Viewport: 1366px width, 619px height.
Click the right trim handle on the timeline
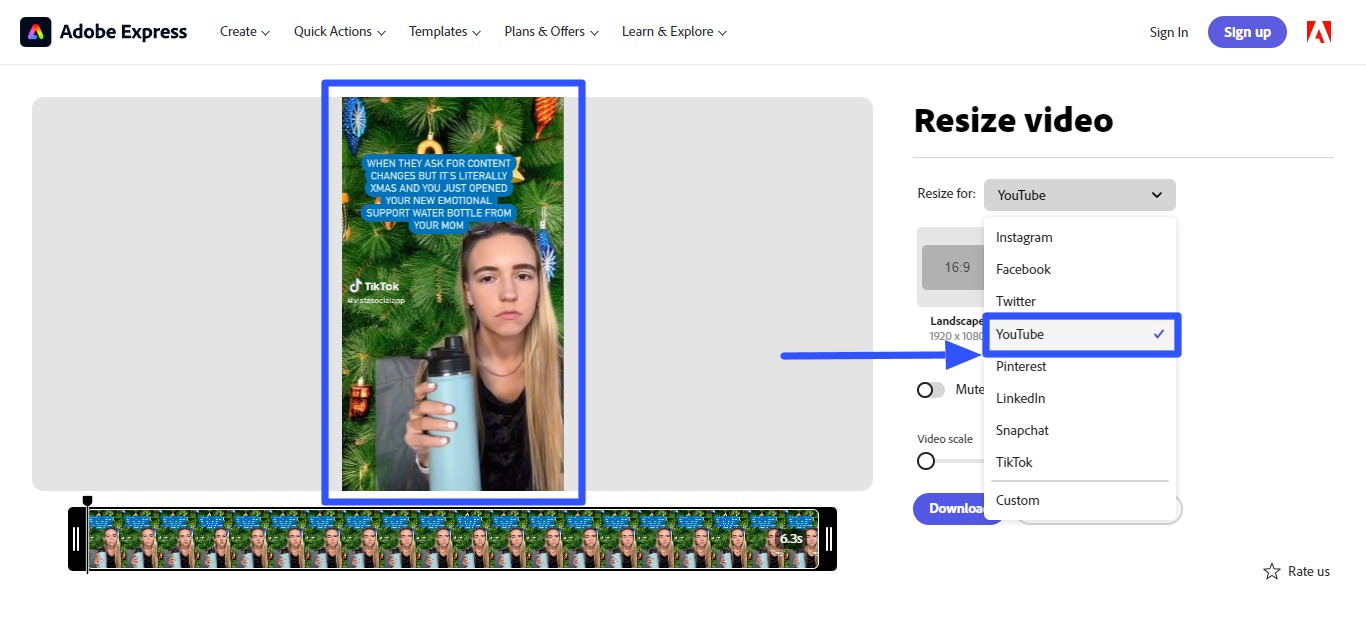(x=829, y=538)
